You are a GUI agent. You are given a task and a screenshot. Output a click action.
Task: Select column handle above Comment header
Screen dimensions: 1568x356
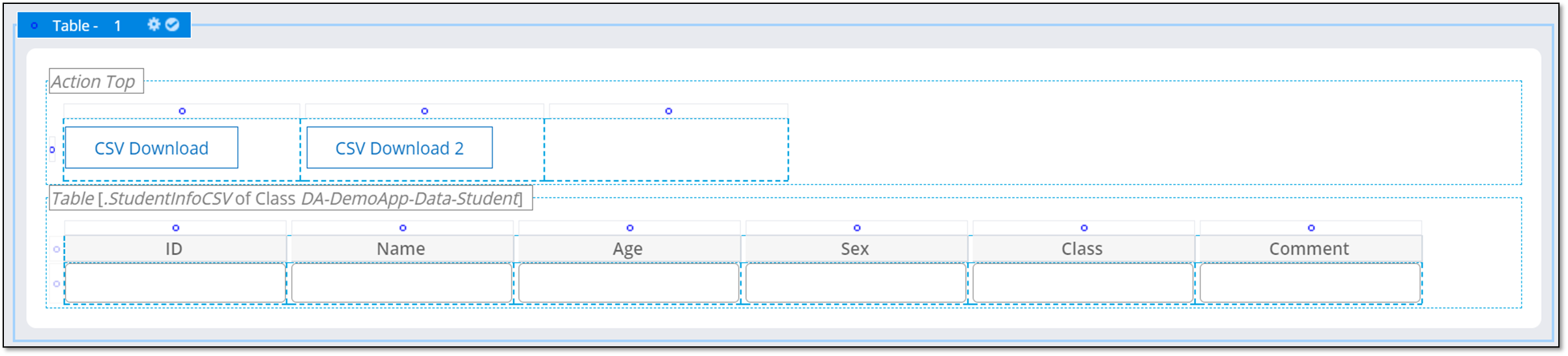[1311, 228]
